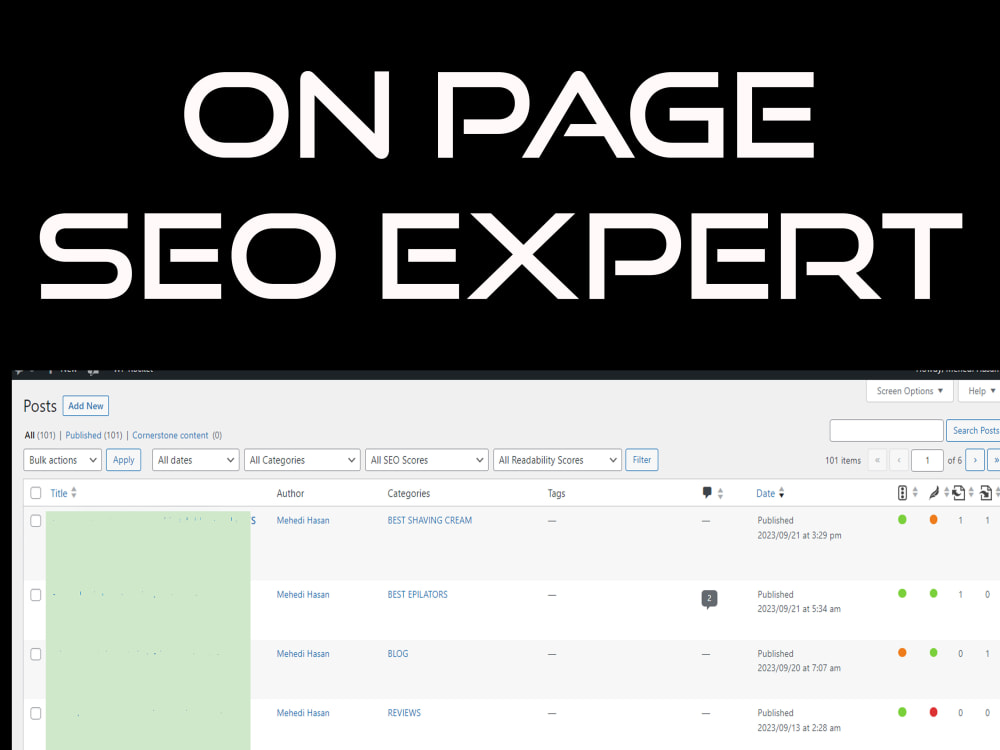
Task: Click into the search posts field
Action: 886,430
